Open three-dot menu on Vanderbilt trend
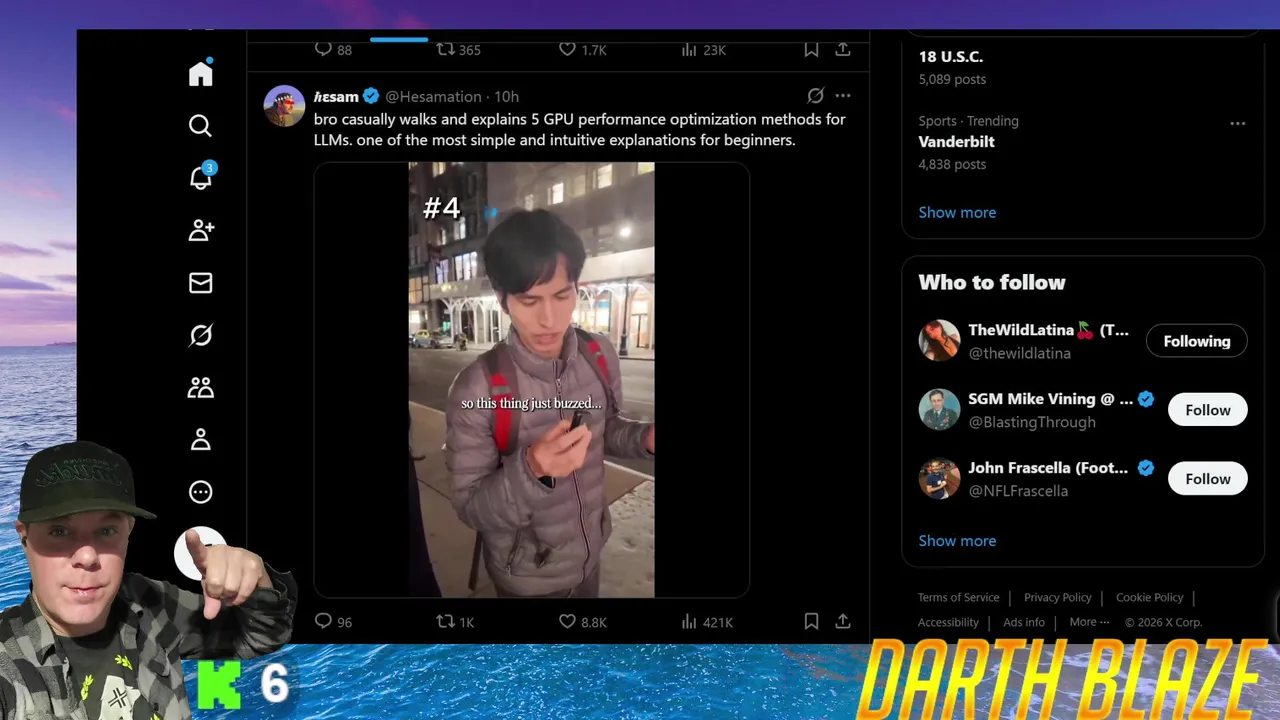The width and height of the screenshot is (1280, 720). tap(1237, 123)
